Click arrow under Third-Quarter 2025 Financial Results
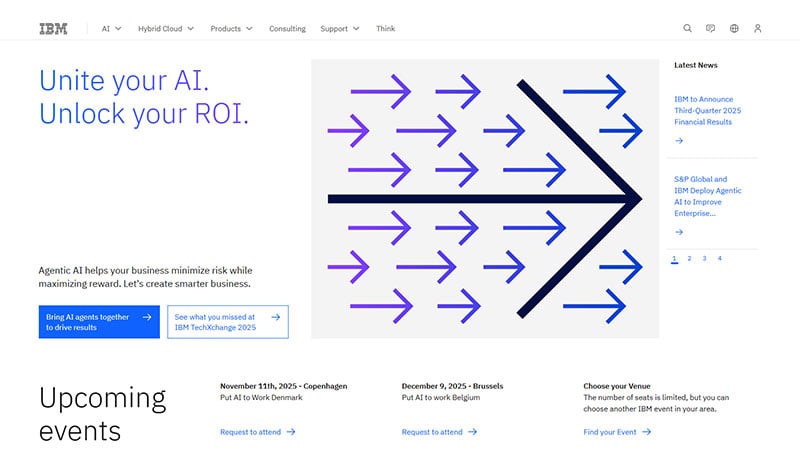This screenshot has width=800, height=463. tap(679, 141)
